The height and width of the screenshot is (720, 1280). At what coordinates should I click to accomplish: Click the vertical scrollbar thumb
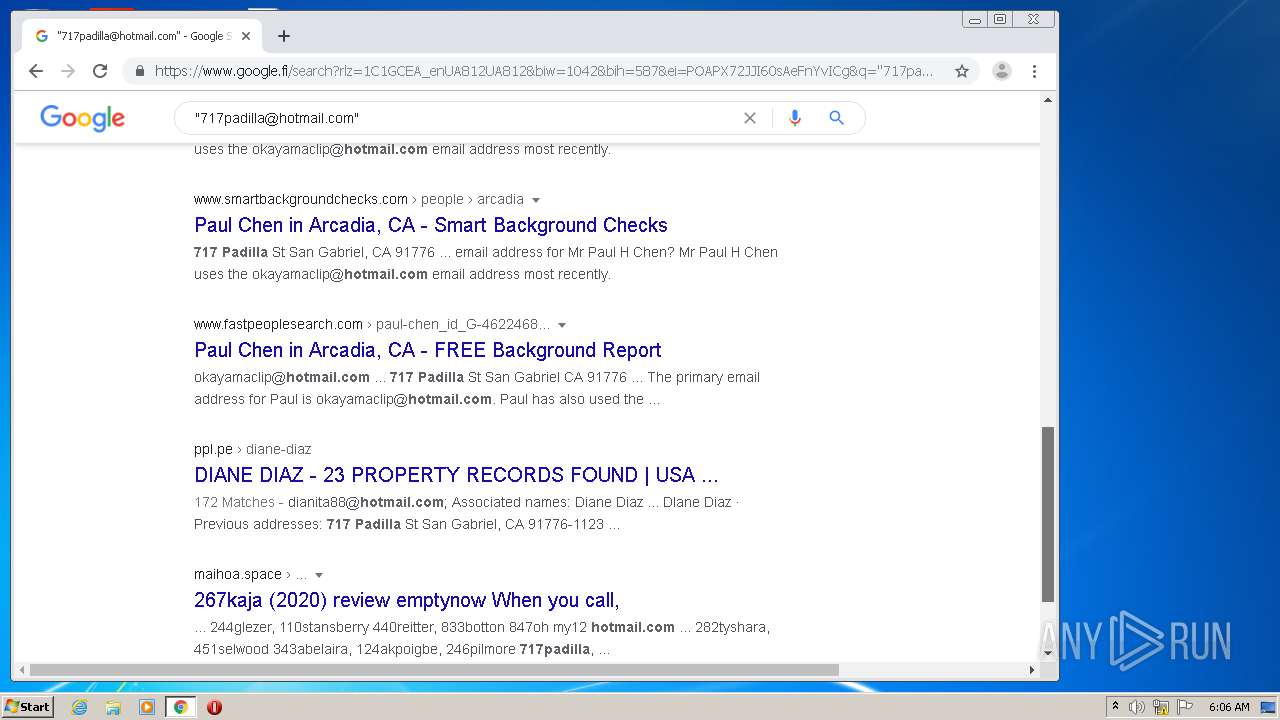(1048, 514)
